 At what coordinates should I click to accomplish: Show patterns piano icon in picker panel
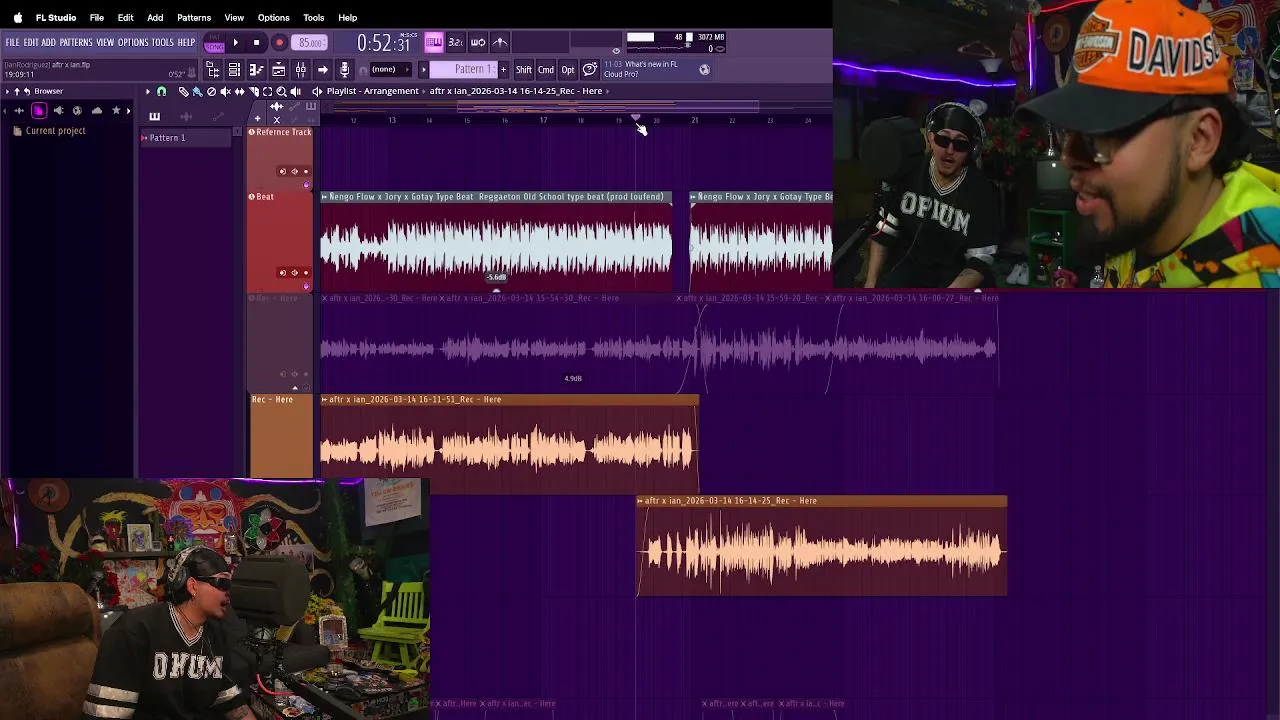155,116
